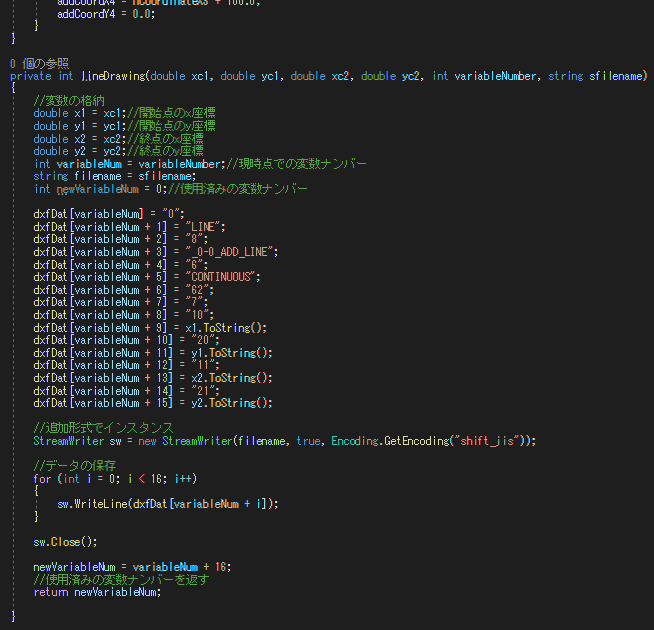
Task: Place cursor on "double y1 = yc1;"
Action: click(80, 126)
